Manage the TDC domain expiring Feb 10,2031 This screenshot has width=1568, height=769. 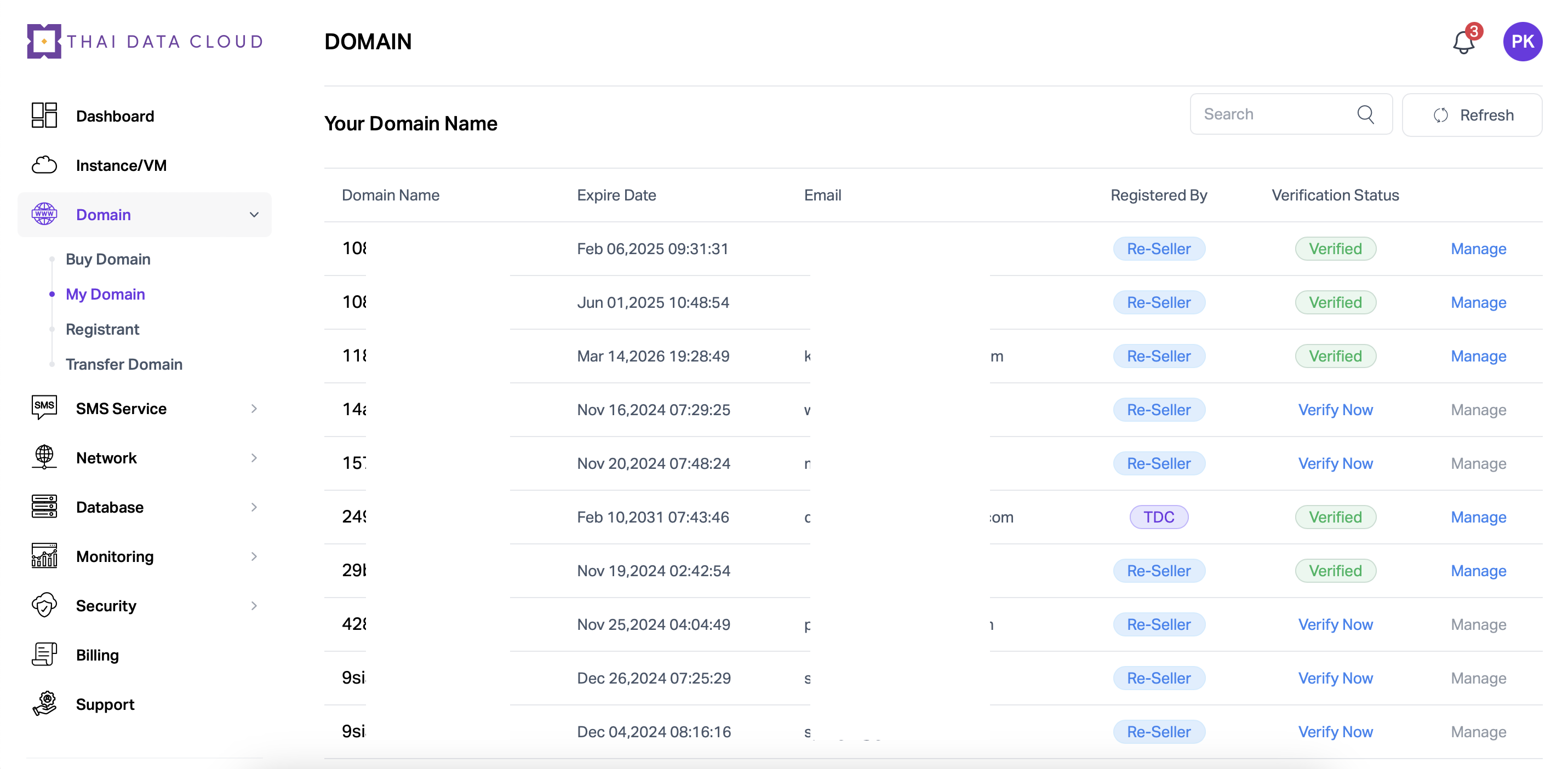(1478, 517)
